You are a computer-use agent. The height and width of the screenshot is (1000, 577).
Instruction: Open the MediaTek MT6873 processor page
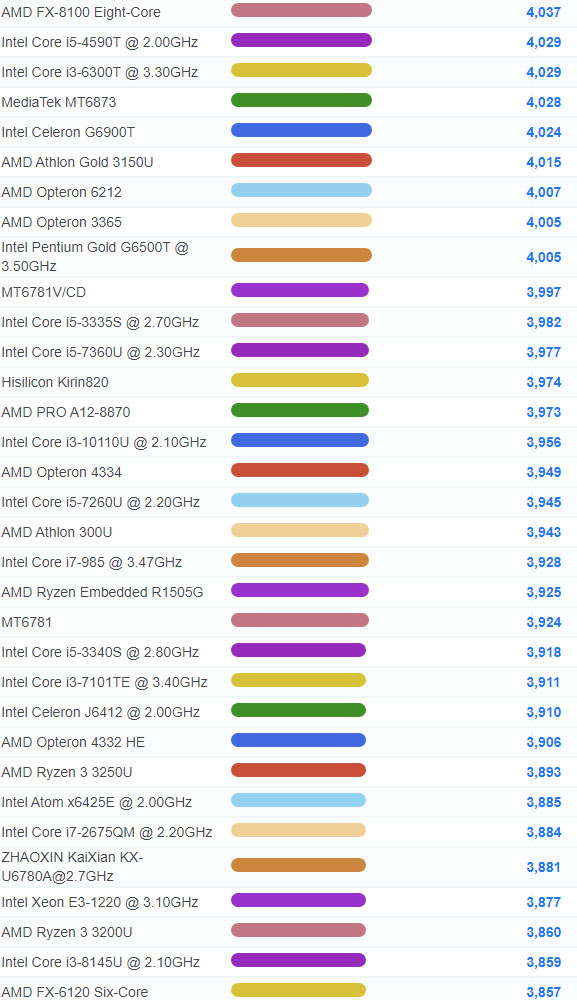tap(59, 102)
